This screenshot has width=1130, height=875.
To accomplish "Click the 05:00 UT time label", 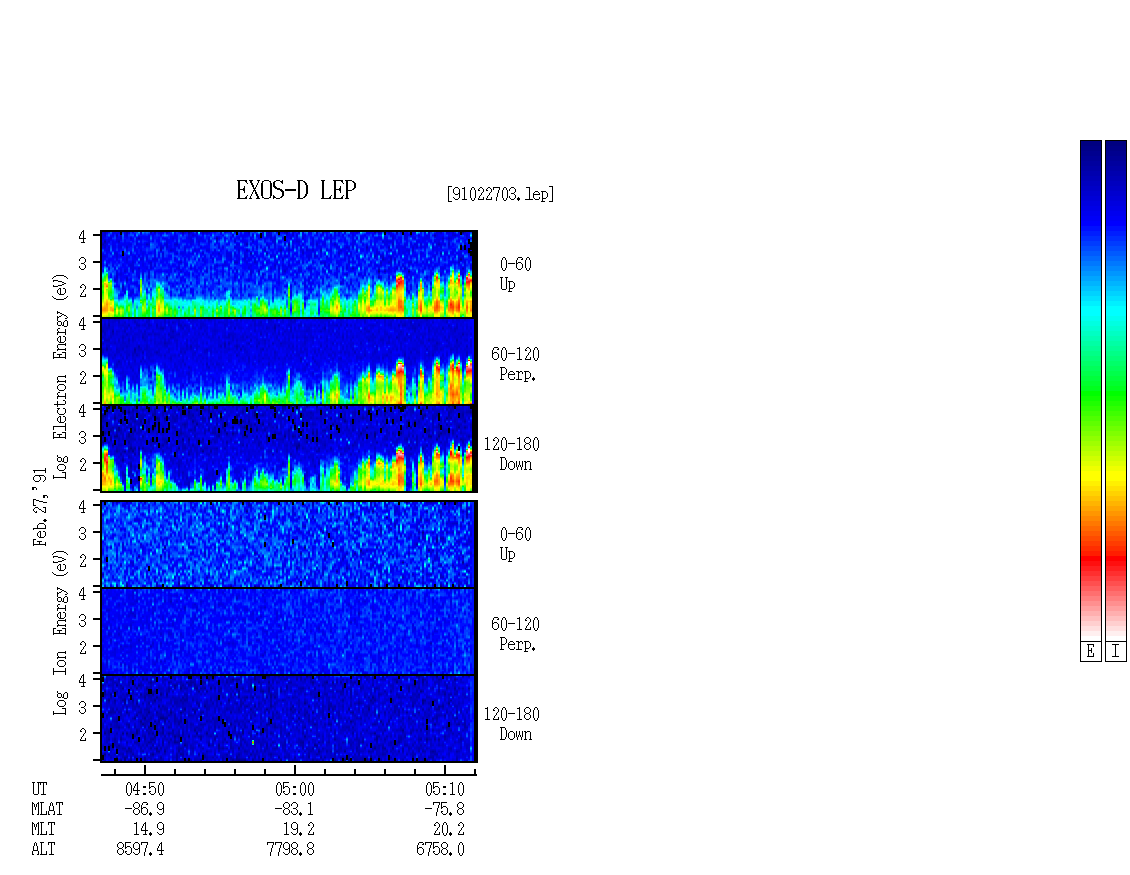I will (295, 789).
